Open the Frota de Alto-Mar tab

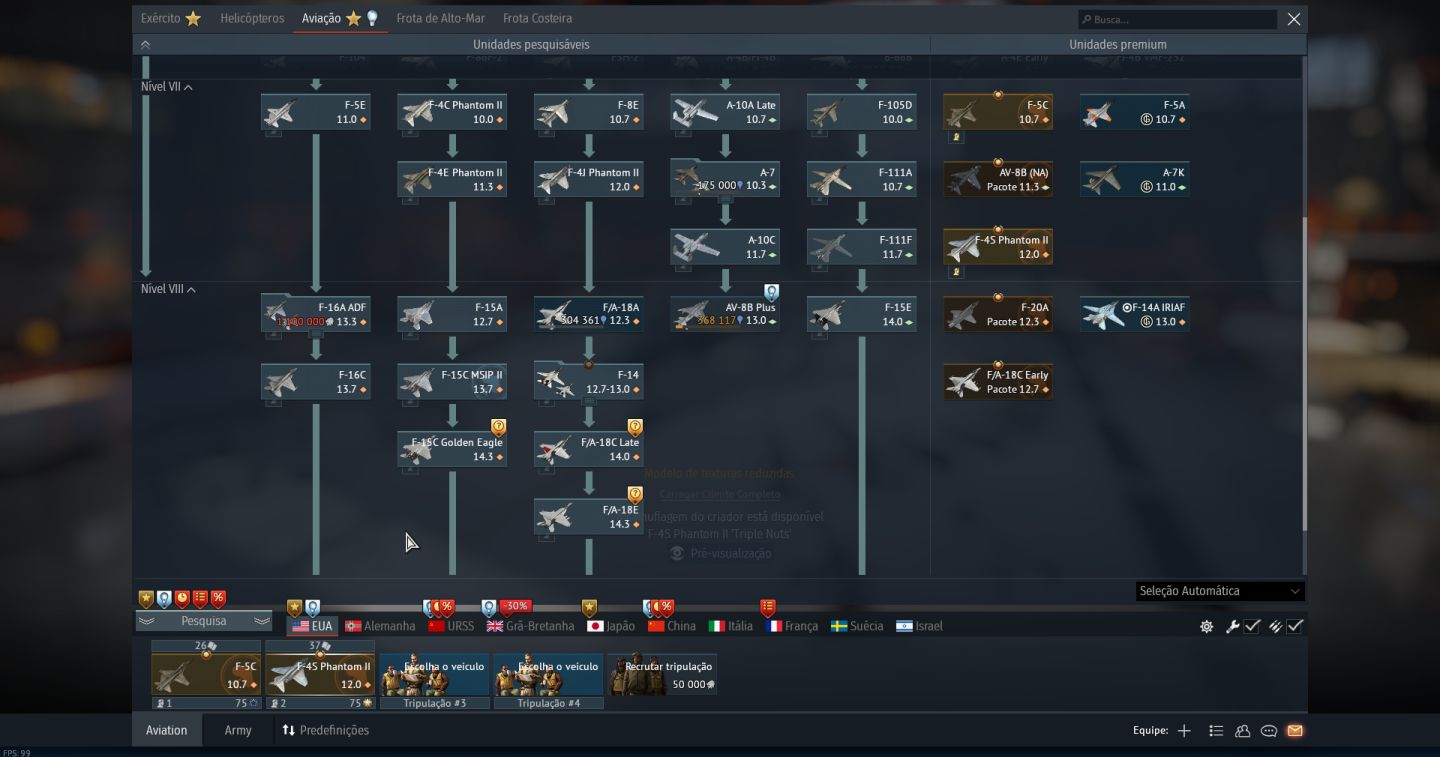(x=440, y=18)
